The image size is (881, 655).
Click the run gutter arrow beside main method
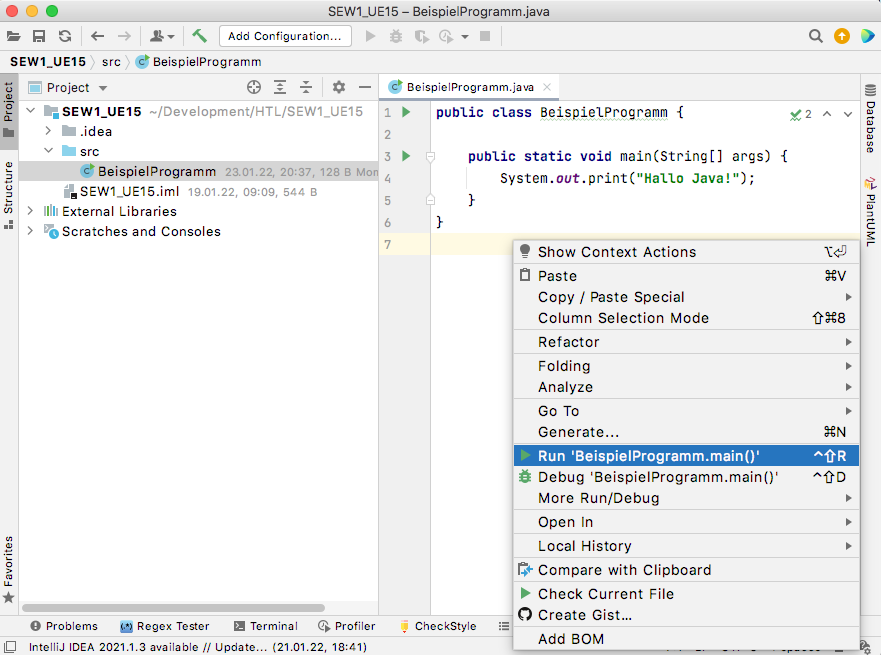coord(406,156)
